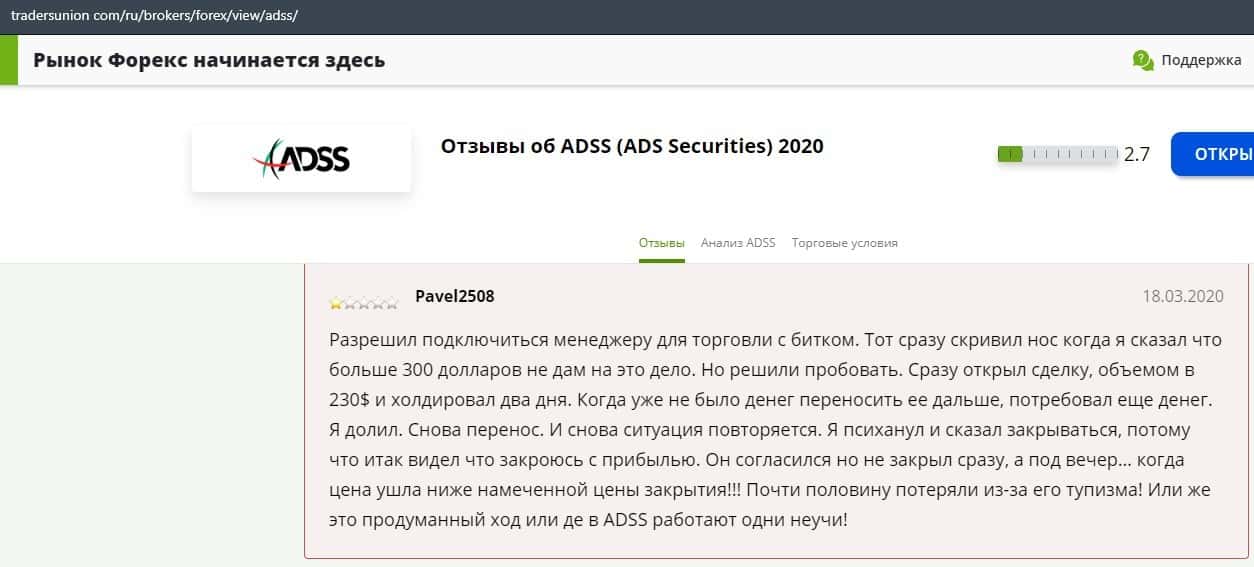Click the green support chat bubble icon
The height and width of the screenshot is (567, 1254).
(1142, 60)
